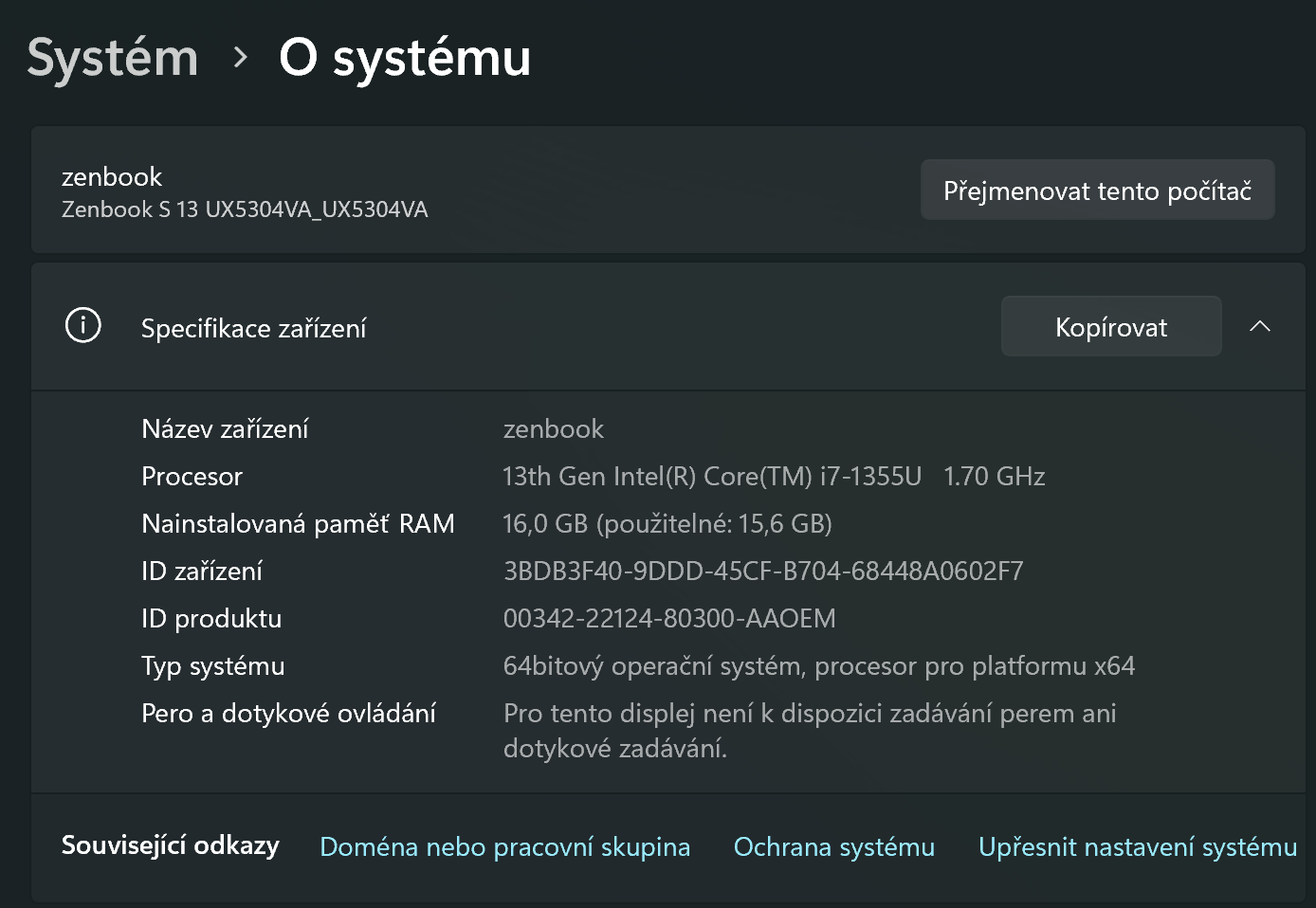Click the info icon beside Specifikace zařízení
Image resolution: width=1316 pixels, height=908 pixels.
pyautogui.click(x=82, y=325)
